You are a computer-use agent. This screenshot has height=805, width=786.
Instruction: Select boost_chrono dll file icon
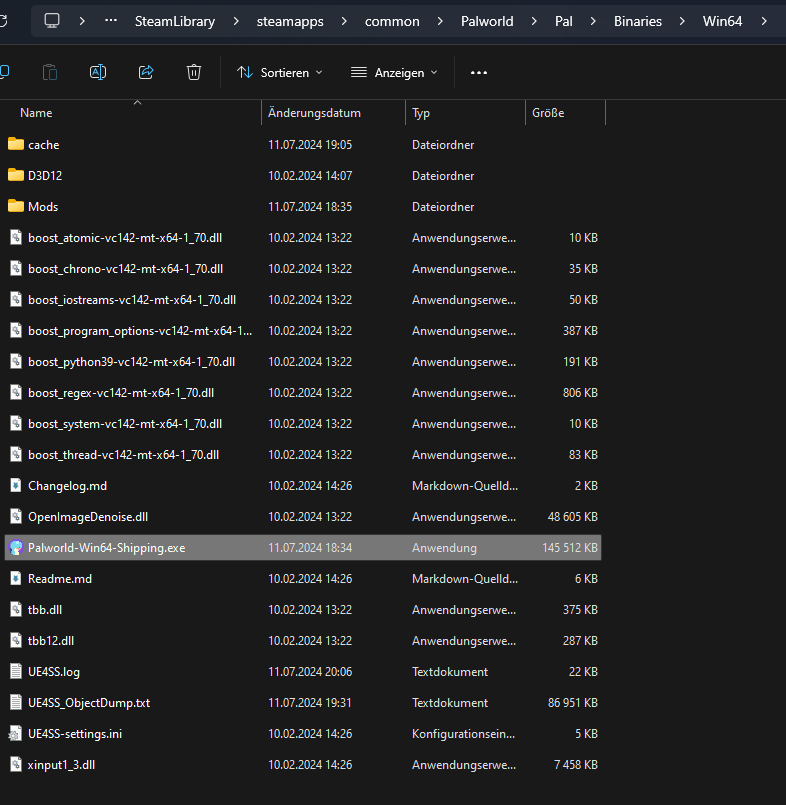coord(16,268)
